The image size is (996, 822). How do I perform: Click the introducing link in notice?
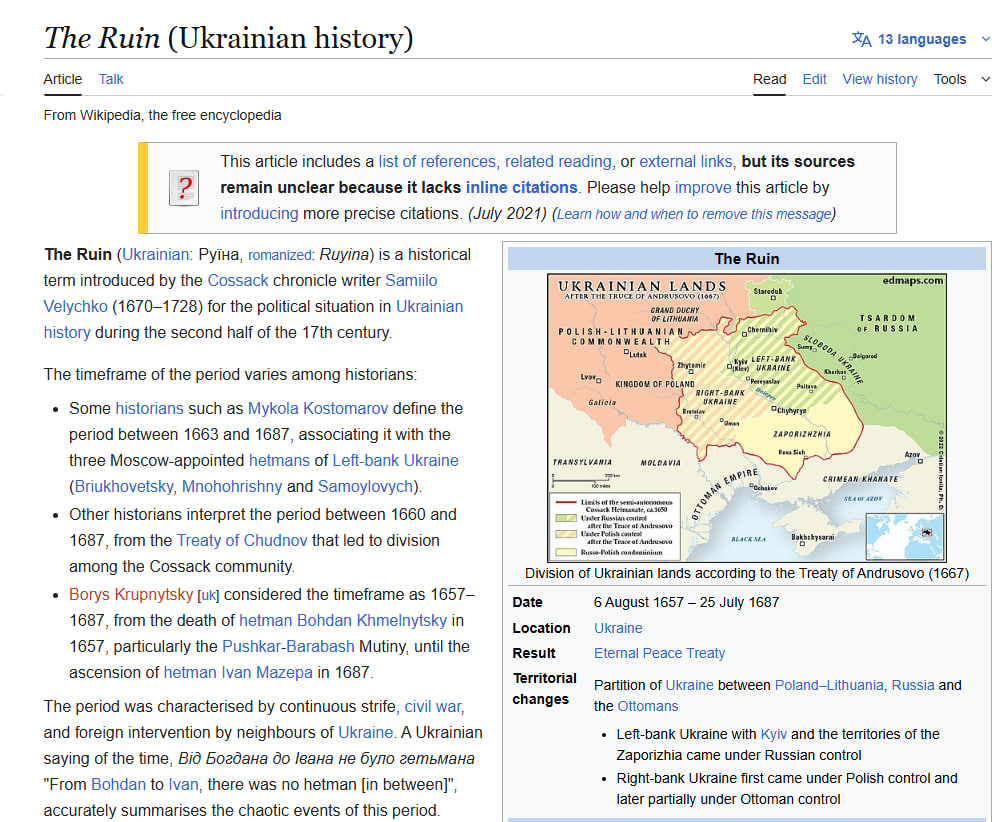tap(259, 213)
